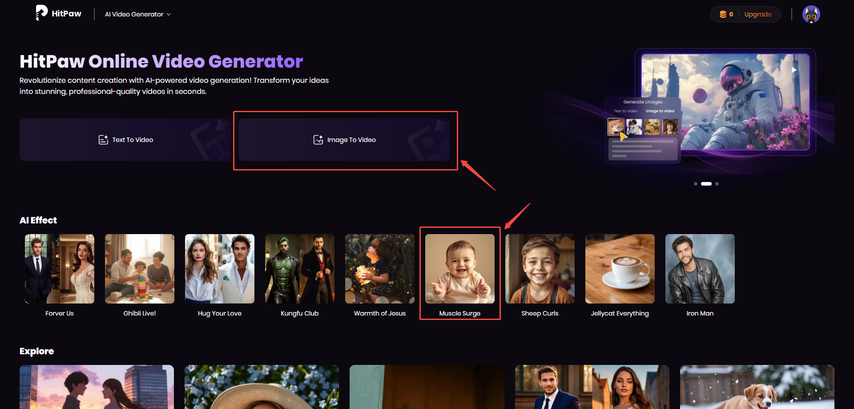Image resolution: width=854 pixels, height=409 pixels.
Task: Open the Forver Us effect thumbnail
Action: 59,268
